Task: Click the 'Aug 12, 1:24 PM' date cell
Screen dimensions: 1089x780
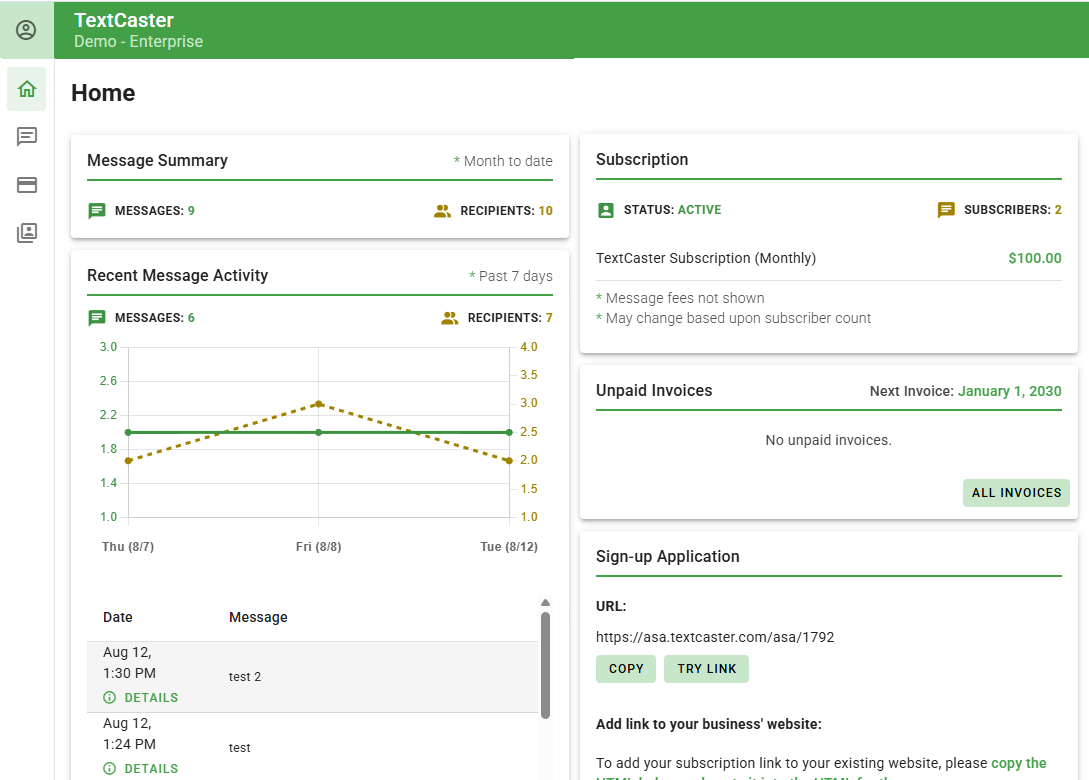Action: point(129,733)
